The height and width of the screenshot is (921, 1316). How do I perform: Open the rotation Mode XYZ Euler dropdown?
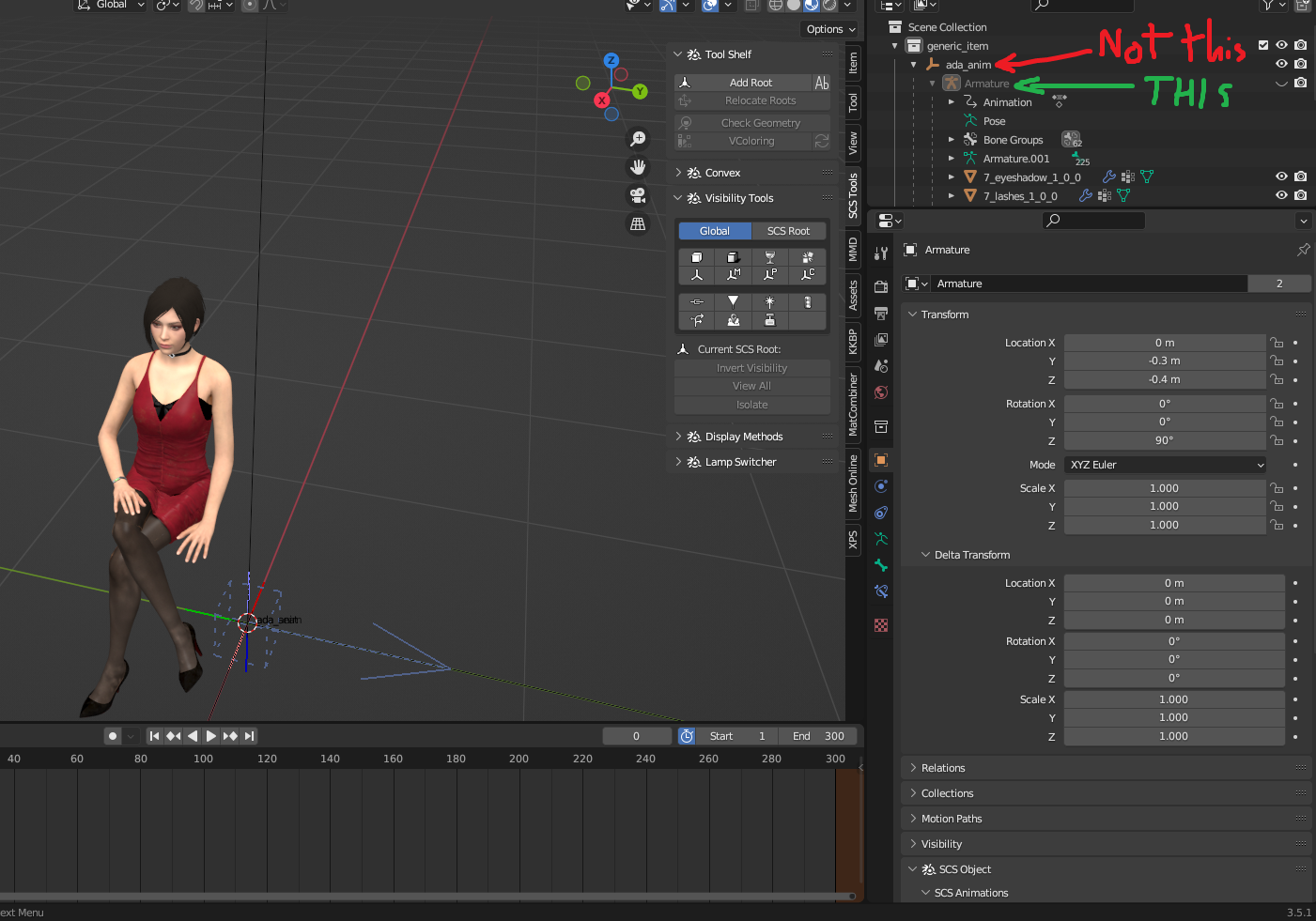coord(1166,465)
